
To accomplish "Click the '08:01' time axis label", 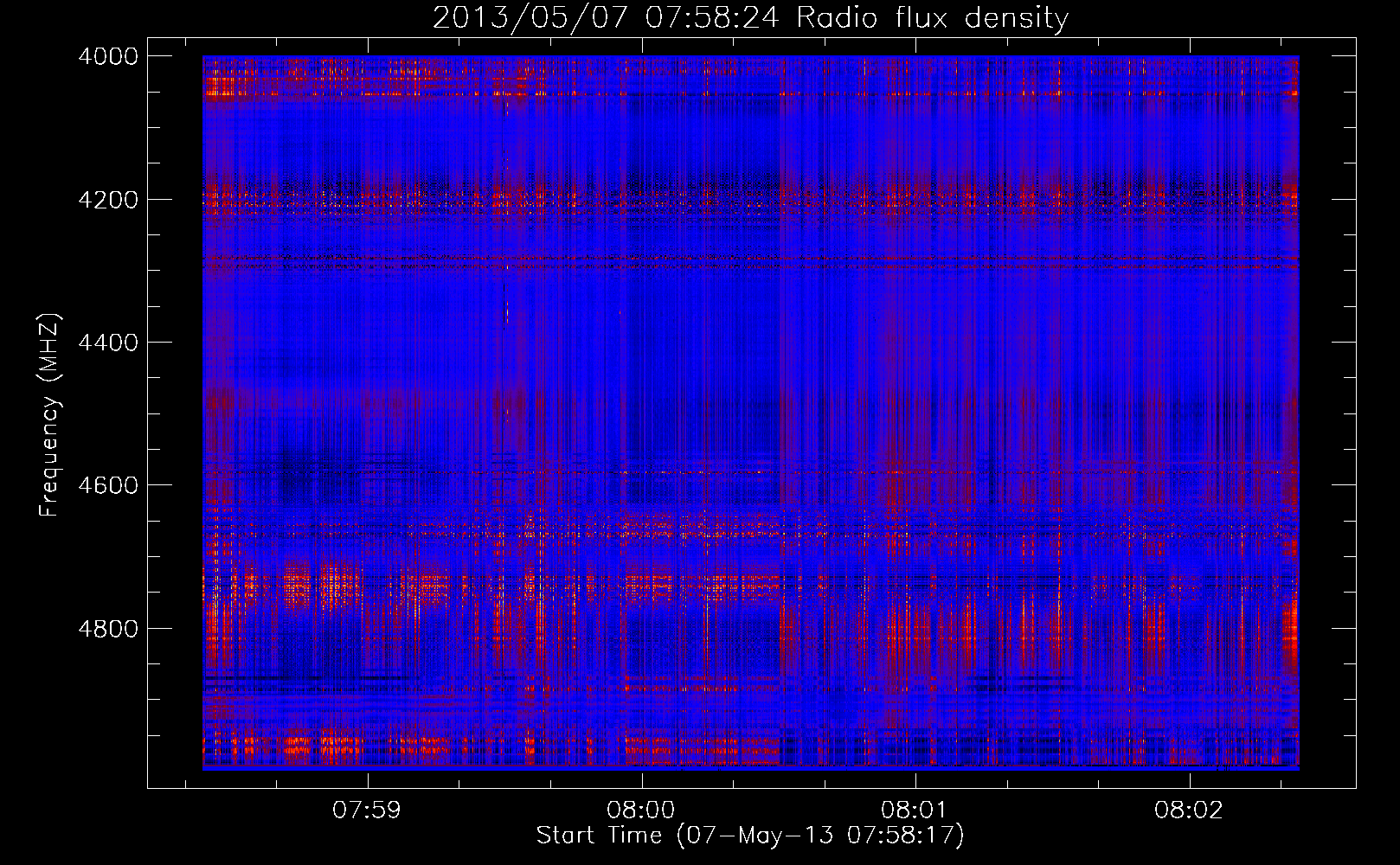I will click(915, 811).
